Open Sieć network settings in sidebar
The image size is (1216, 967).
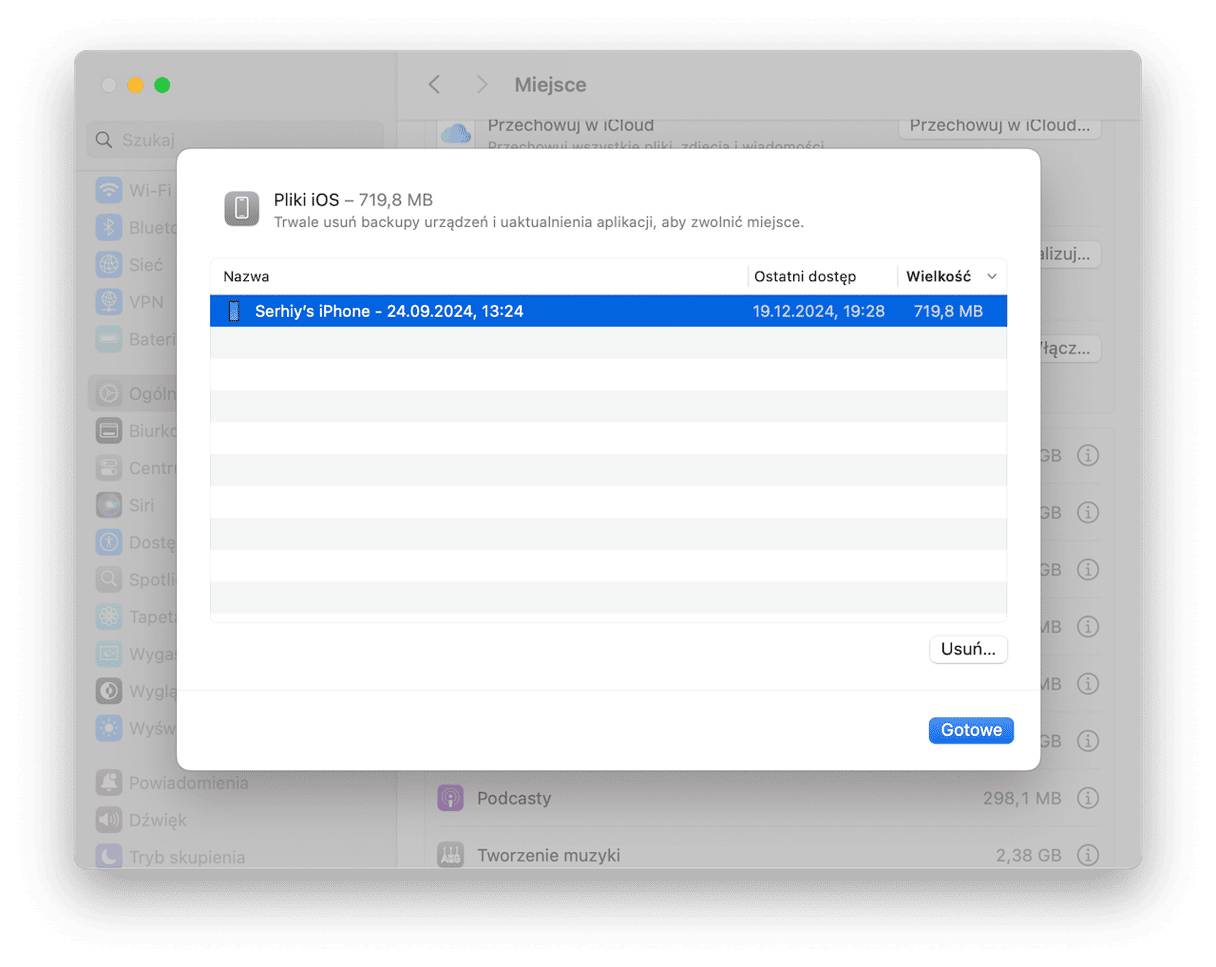tap(133, 265)
